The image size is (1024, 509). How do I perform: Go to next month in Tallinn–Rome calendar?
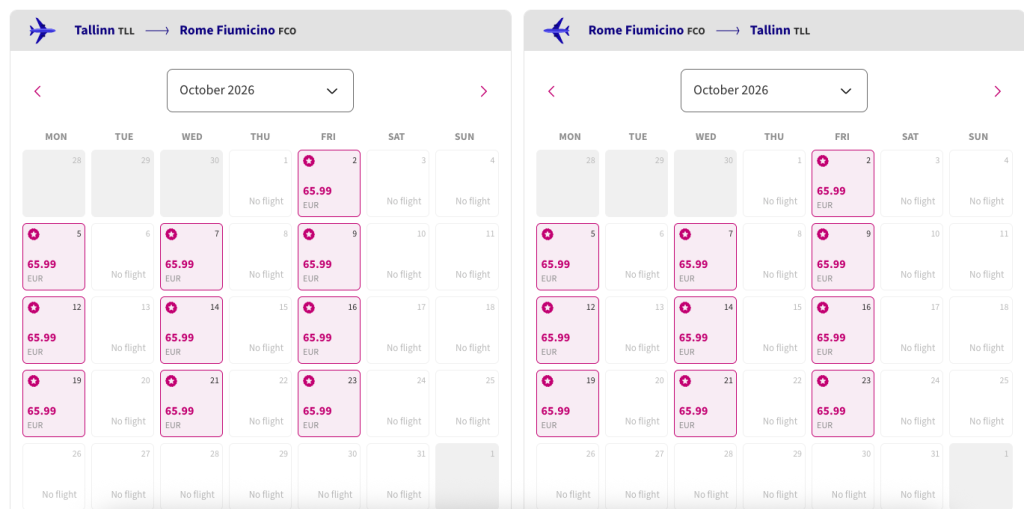point(484,91)
